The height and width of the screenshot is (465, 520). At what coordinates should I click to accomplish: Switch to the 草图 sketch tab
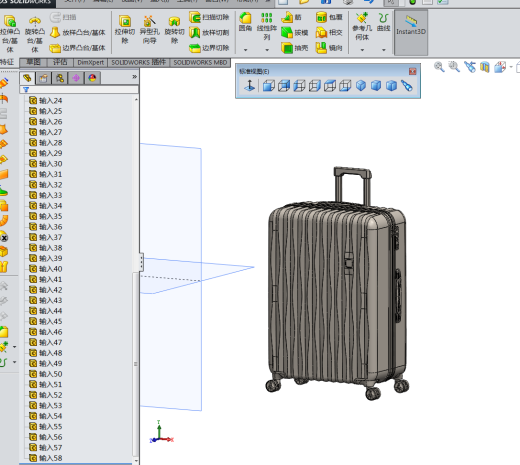tap(33, 62)
